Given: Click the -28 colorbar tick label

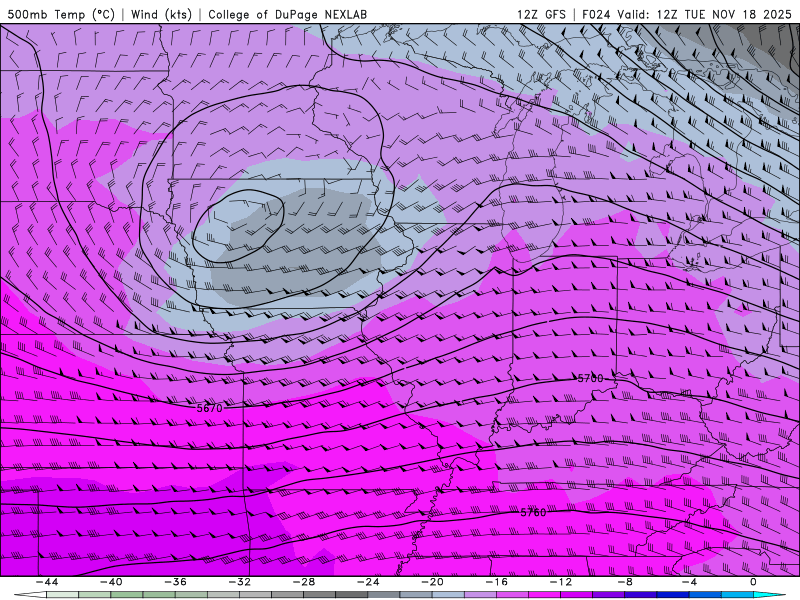Looking at the screenshot, I should click(304, 582).
